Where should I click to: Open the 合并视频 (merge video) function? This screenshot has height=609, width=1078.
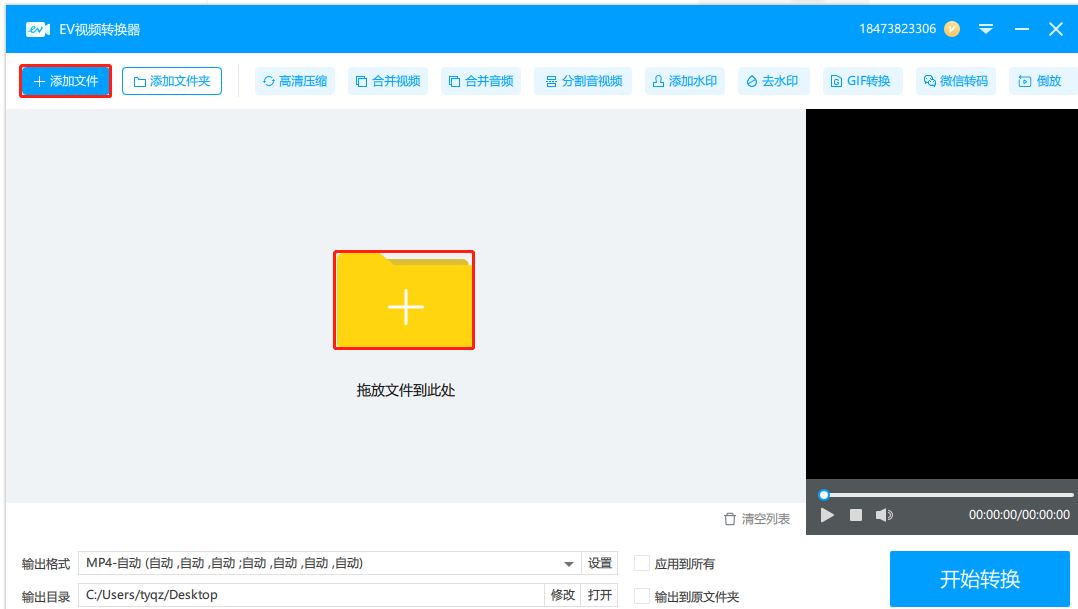[388, 80]
